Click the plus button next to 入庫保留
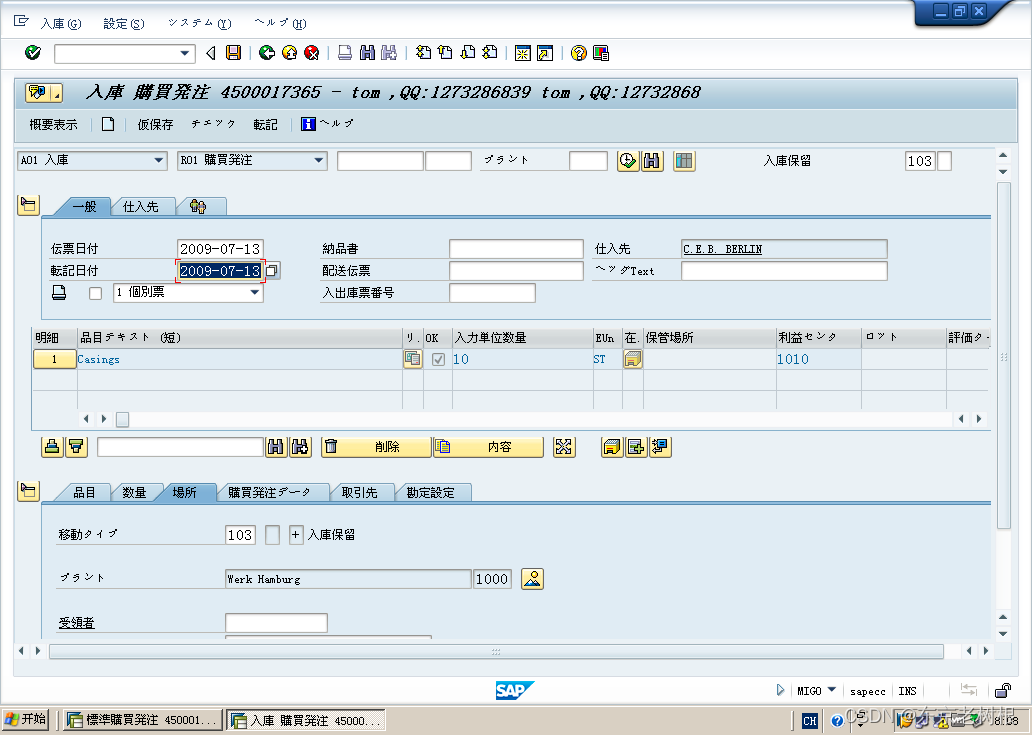This screenshot has height=735, width=1032. click(x=296, y=534)
